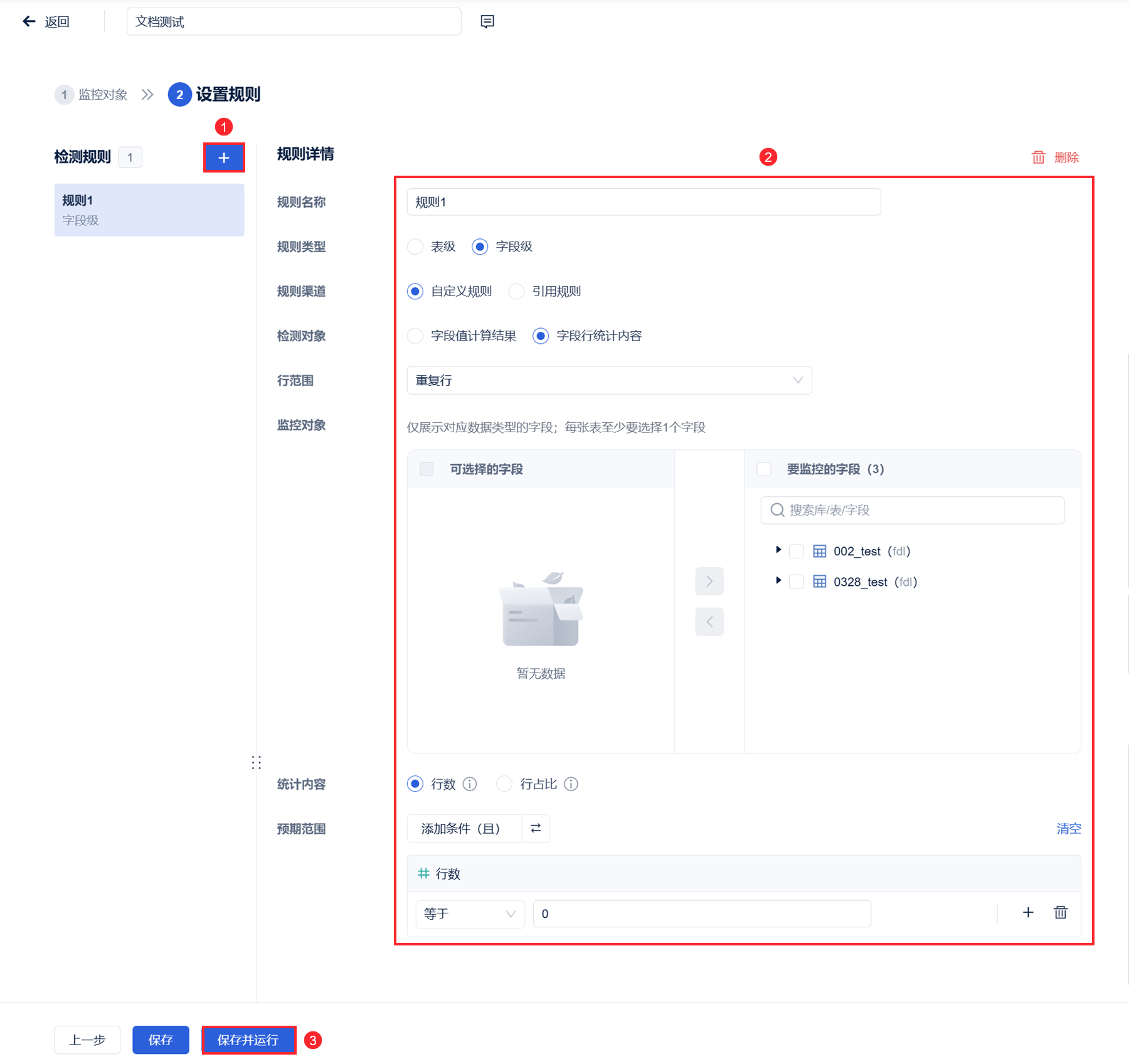Click the 0328_test table icon
Screen dimensions: 1129x1064
pos(820,582)
